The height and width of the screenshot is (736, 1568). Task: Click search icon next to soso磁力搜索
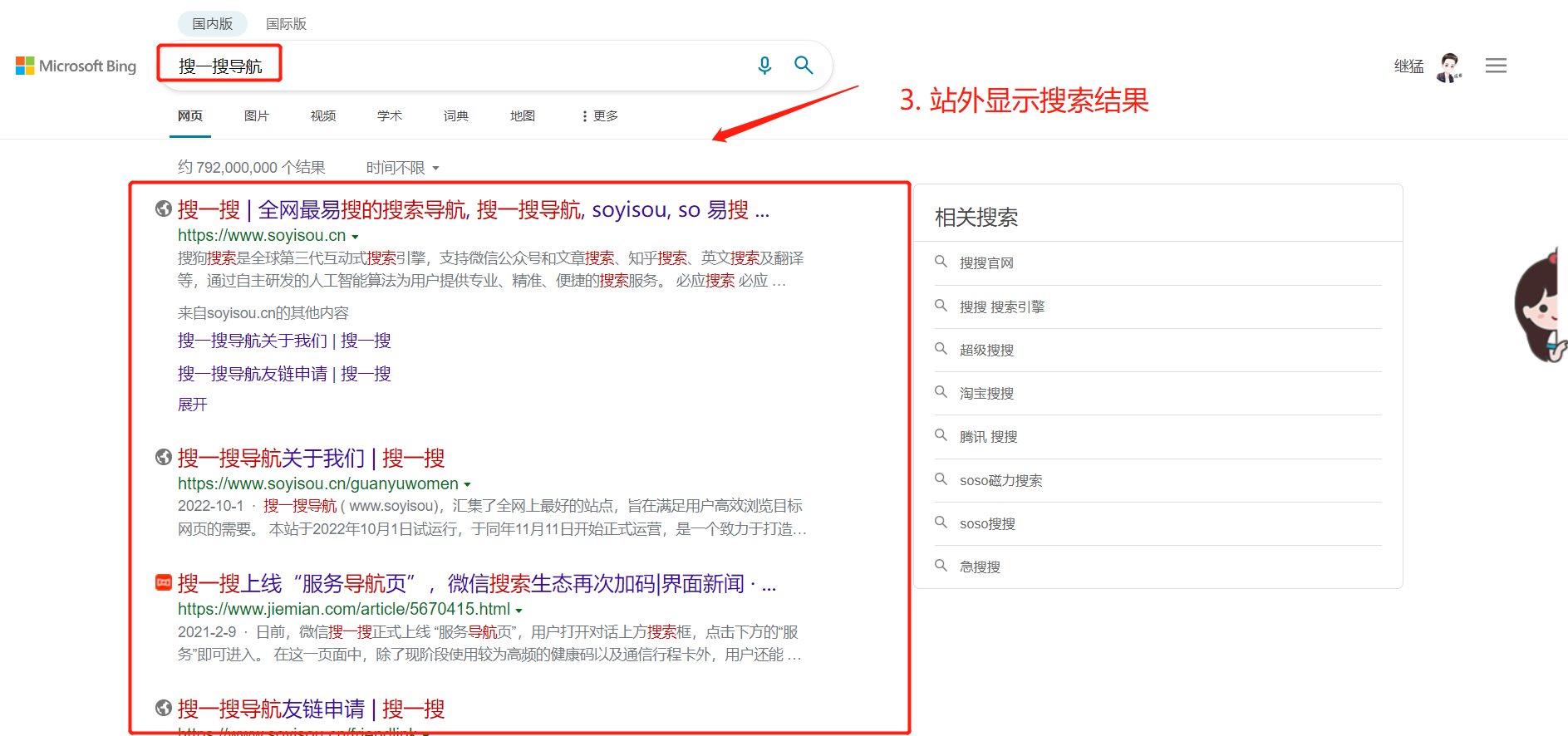(x=941, y=479)
